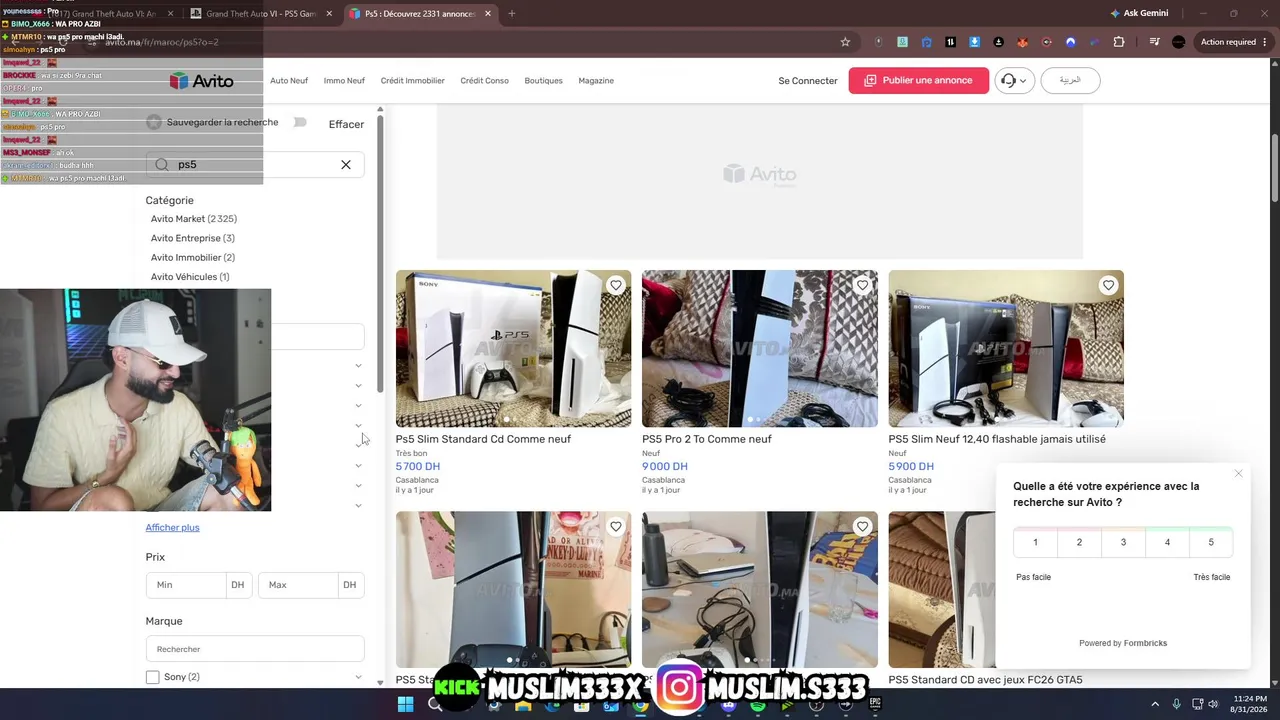The height and width of the screenshot is (720, 1280).
Task: Open the Auto Neuf menu item
Action: pyautogui.click(x=289, y=81)
